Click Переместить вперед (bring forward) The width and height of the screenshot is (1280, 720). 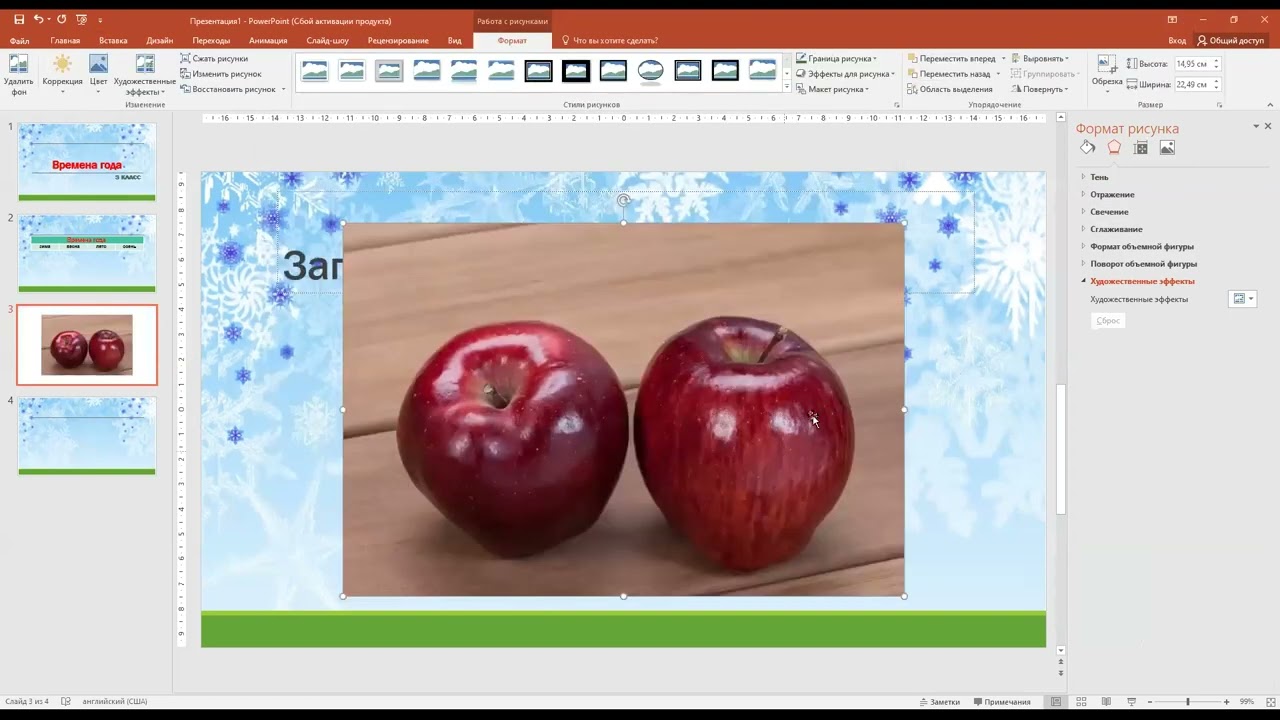click(x=951, y=59)
